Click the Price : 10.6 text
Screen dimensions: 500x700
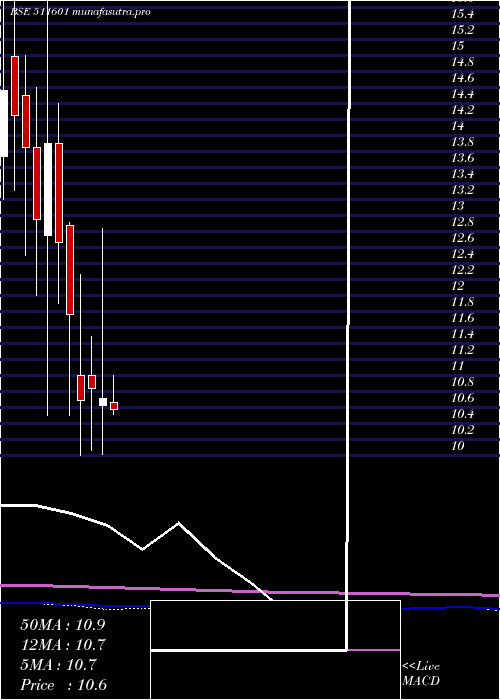[63, 685]
